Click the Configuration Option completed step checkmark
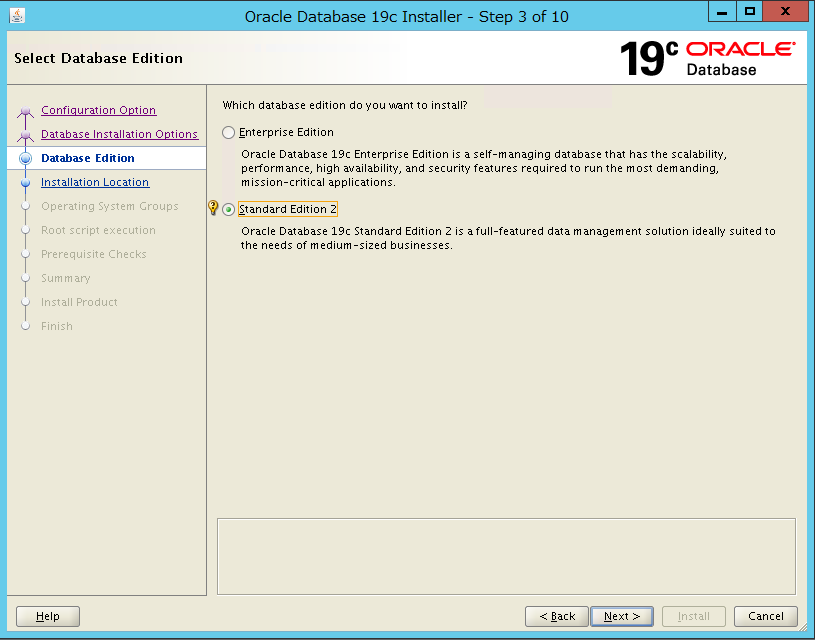 tap(24, 110)
